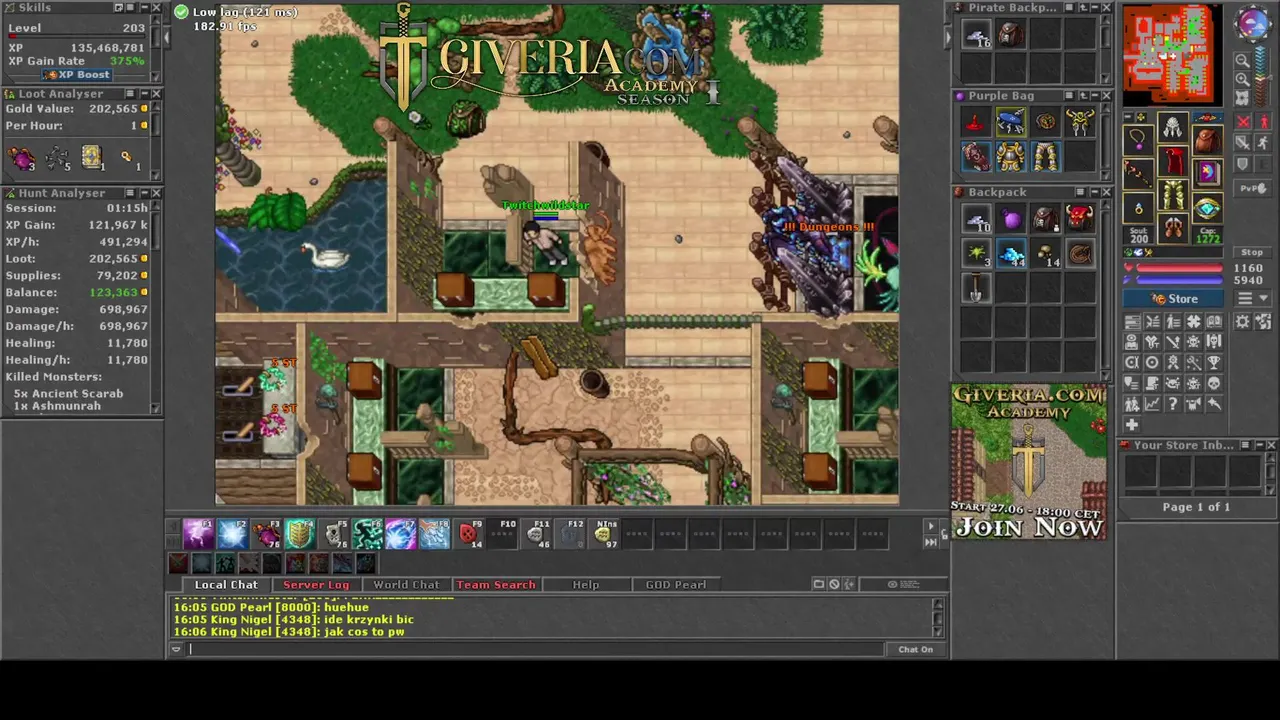Screen dimensions: 1280x720
Task: Click the chat message input field
Action: click(x=535, y=649)
